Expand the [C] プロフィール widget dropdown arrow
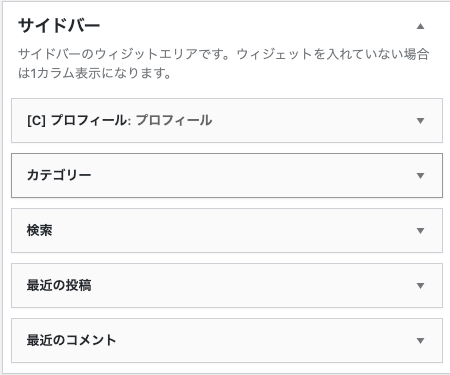 [420, 121]
